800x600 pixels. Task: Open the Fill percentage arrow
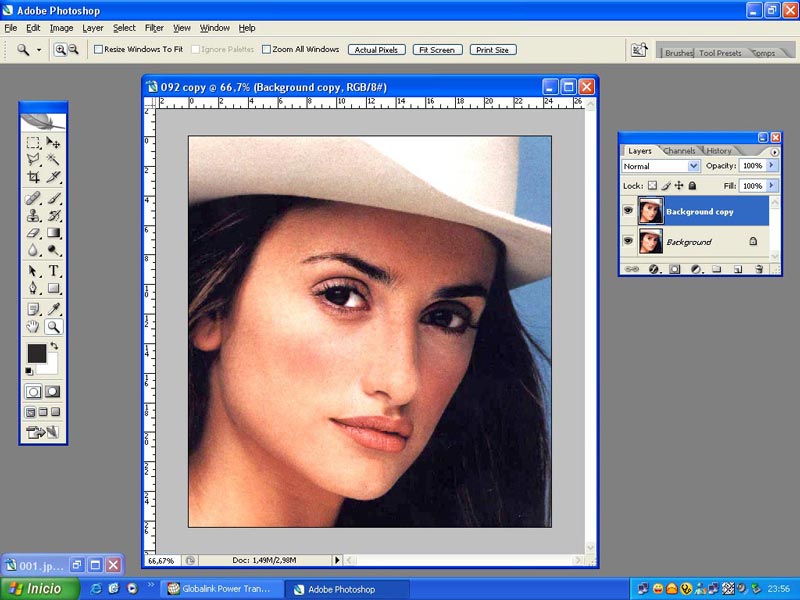point(772,186)
